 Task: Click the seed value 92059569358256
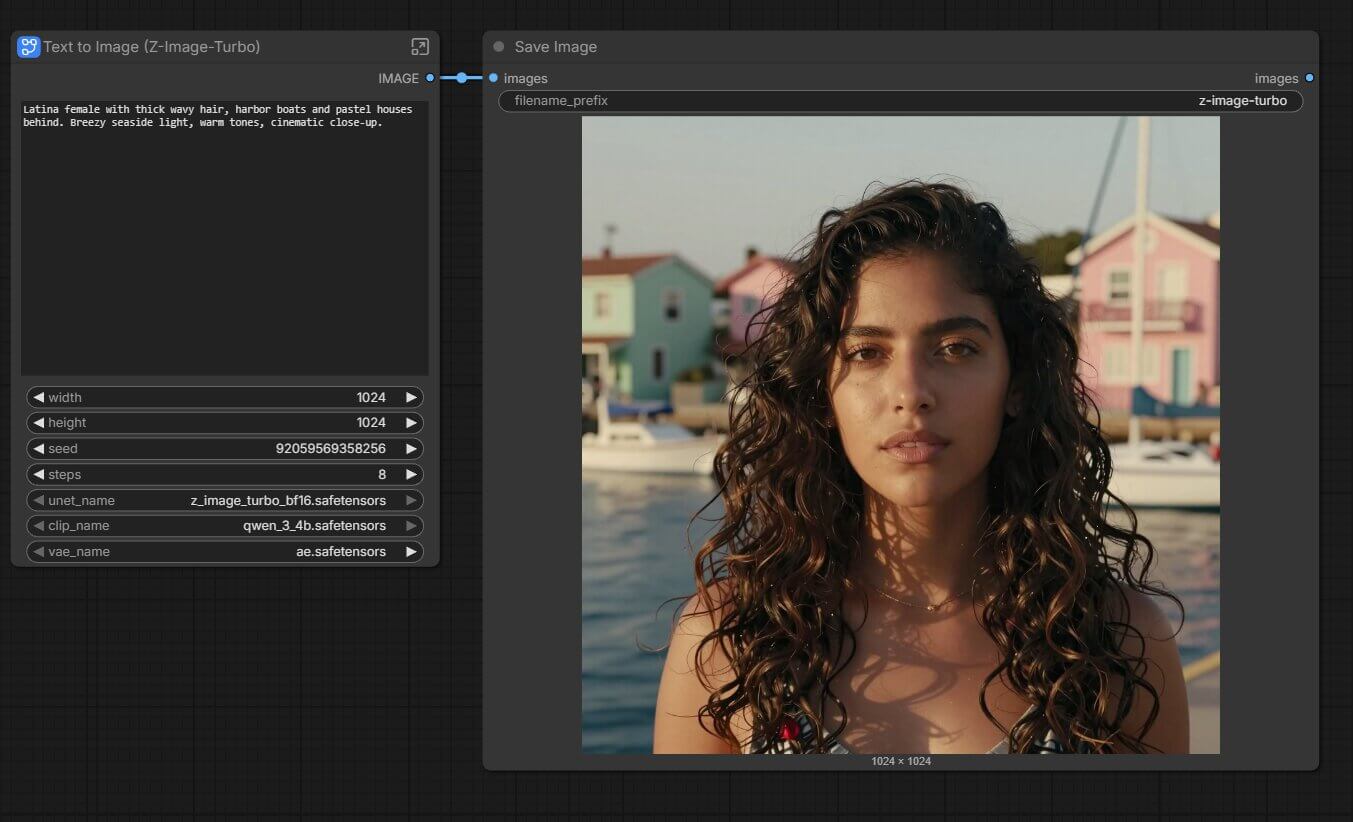click(331, 449)
